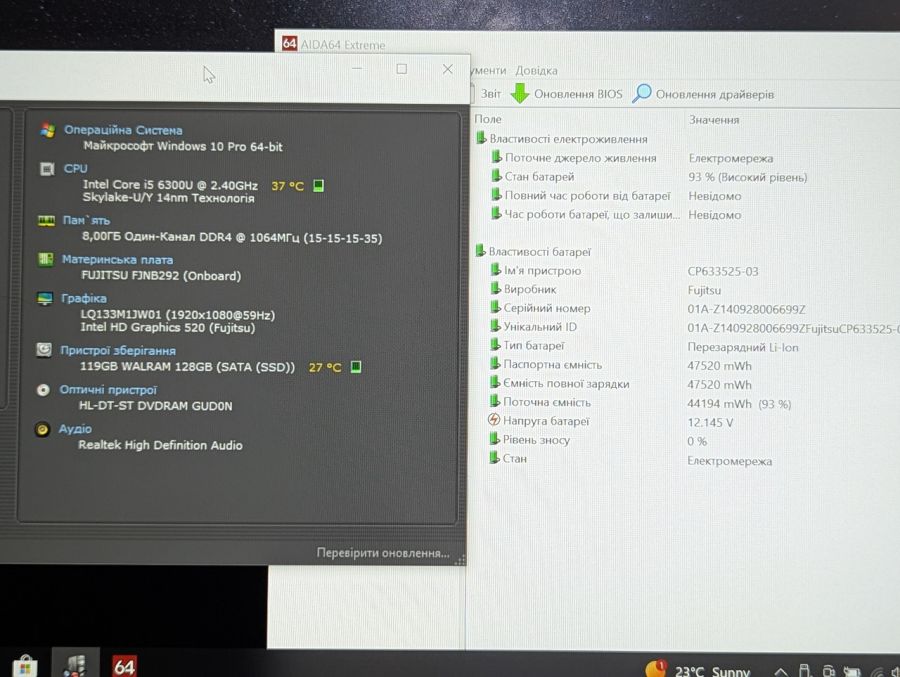Click the storage temperature 27 °C value
The image size is (900, 677).
(325, 367)
